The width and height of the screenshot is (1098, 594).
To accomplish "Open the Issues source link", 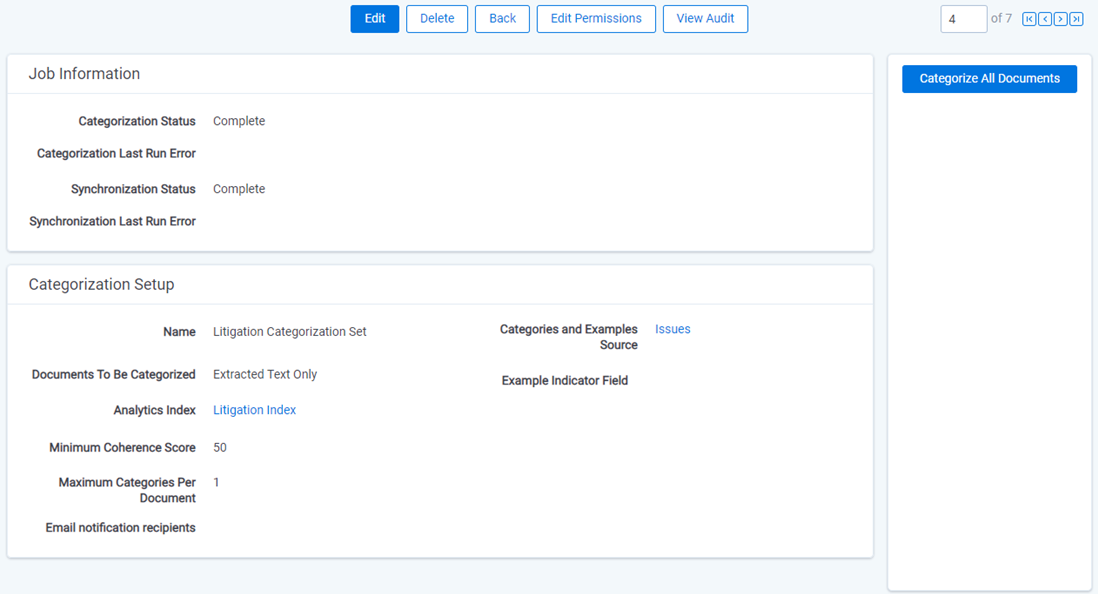I will pyautogui.click(x=672, y=329).
